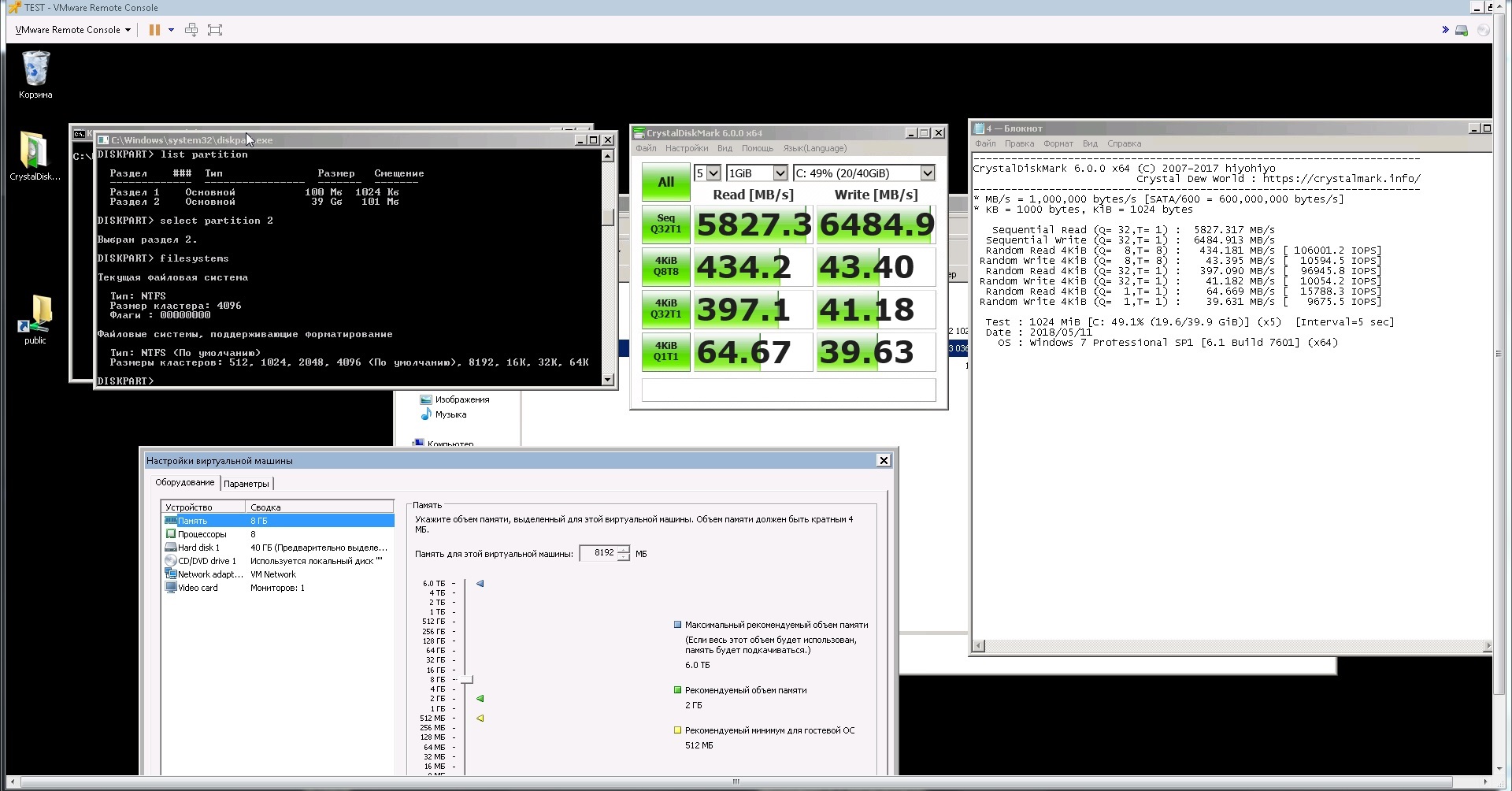Open Вид menu in CrystalDiskMark

pyautogui.click(x=724, y=148)
